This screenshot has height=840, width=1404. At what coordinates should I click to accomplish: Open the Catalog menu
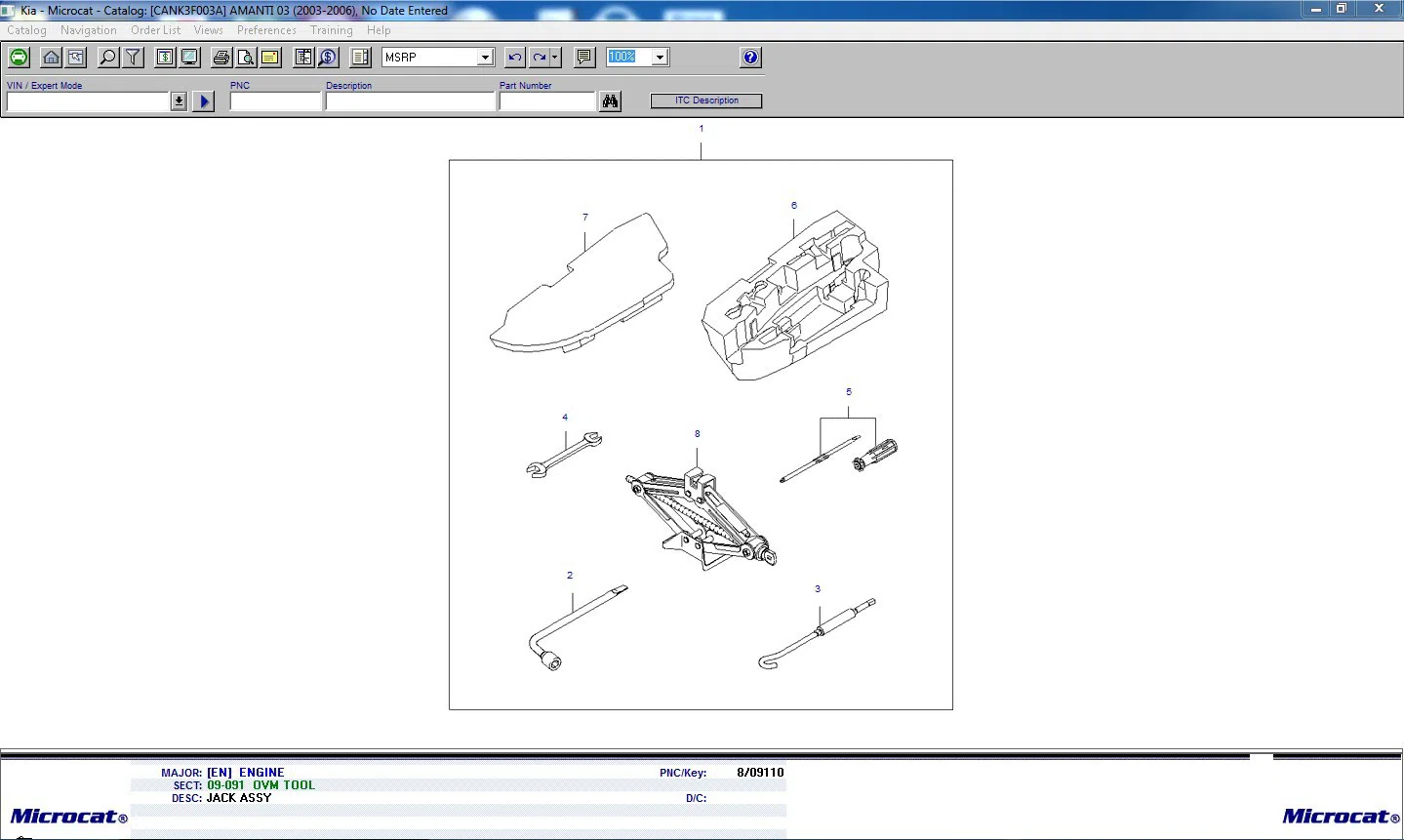tap(26, 30)
